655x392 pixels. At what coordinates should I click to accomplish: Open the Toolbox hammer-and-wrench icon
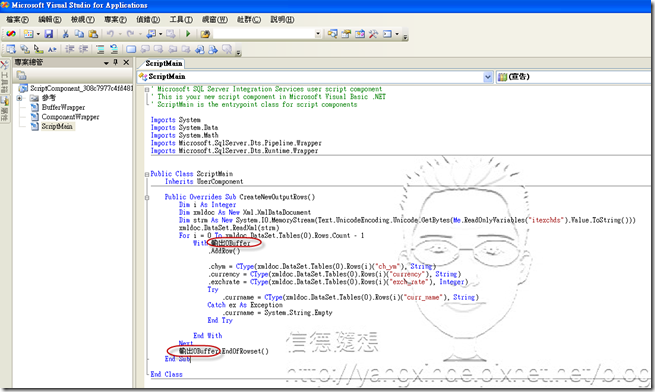373,34
